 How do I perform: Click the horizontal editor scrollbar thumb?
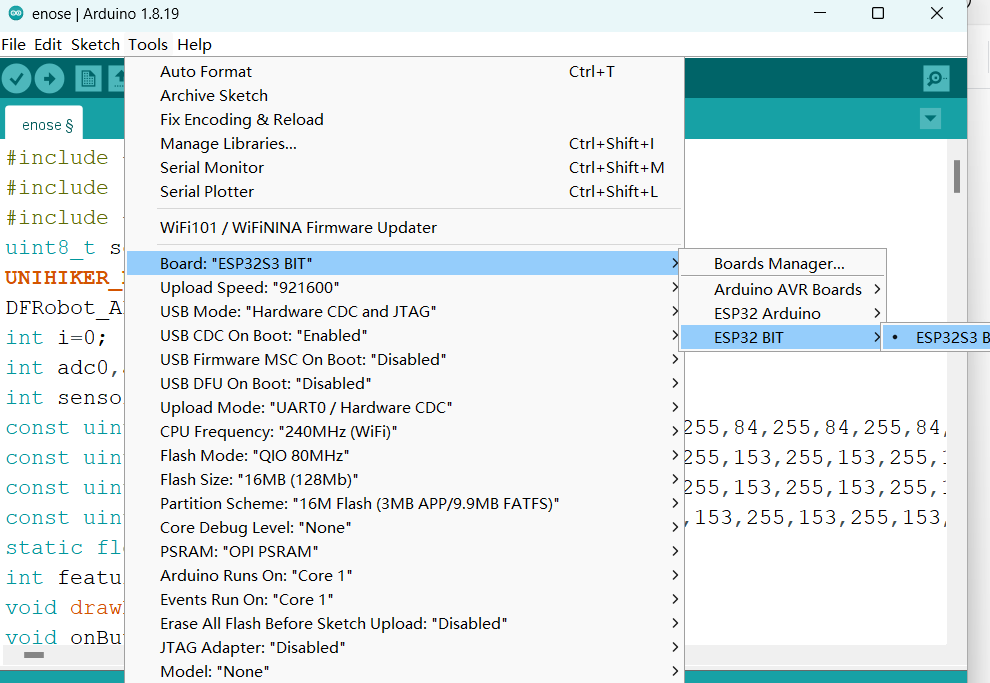(33, 655)
